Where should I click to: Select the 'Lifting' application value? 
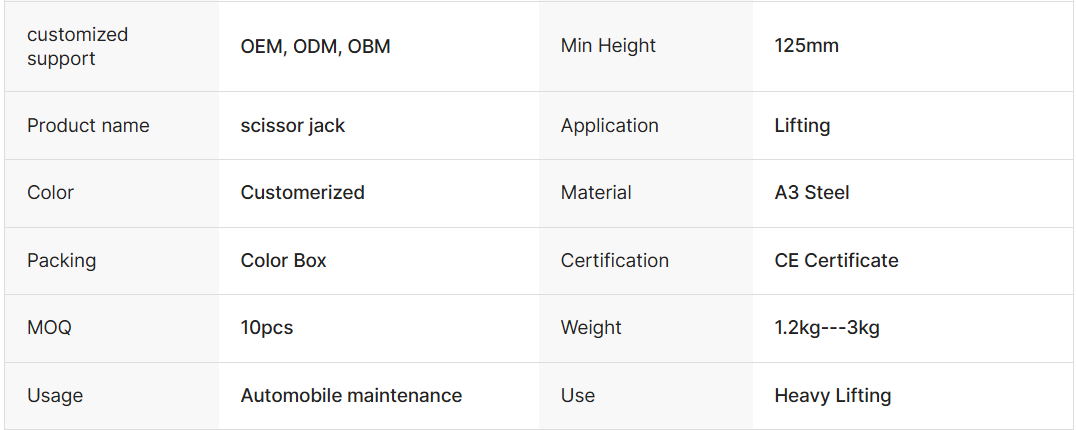click(x=802, y=126)
